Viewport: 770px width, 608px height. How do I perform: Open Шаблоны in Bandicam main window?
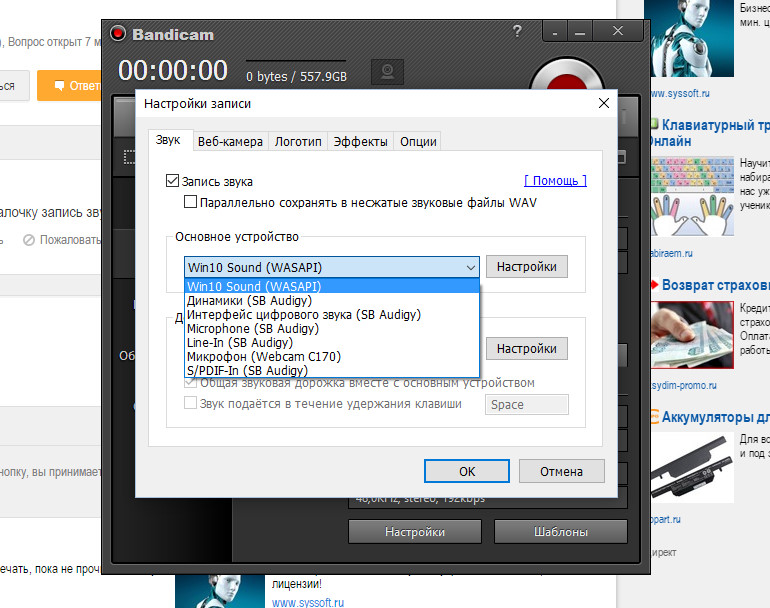tap(561, 532)
